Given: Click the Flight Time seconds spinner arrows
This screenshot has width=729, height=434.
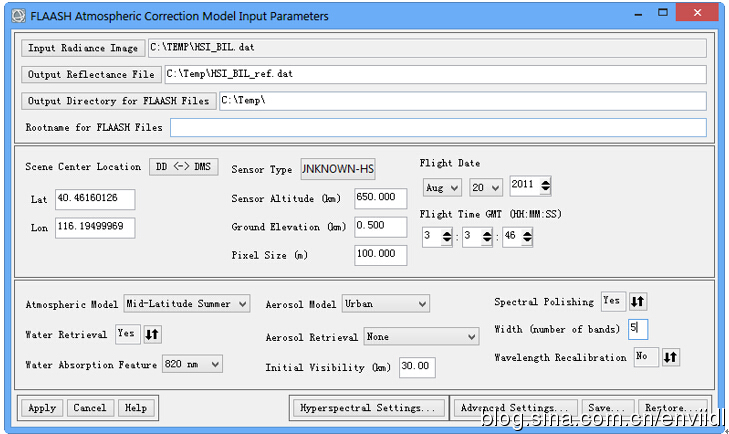Looking at the screenshot, I should [x=527, y=237].
